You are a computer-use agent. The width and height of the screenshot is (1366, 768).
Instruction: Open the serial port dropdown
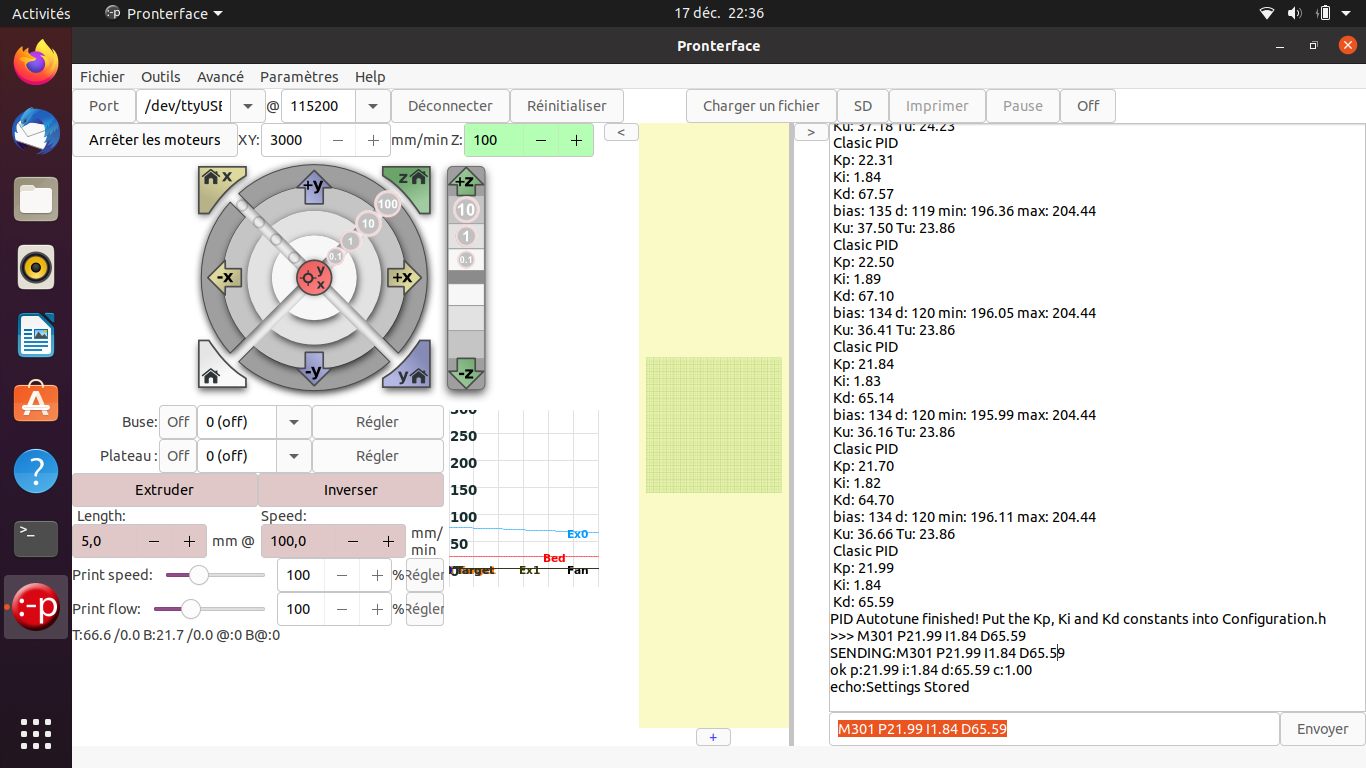coord(246,106)
